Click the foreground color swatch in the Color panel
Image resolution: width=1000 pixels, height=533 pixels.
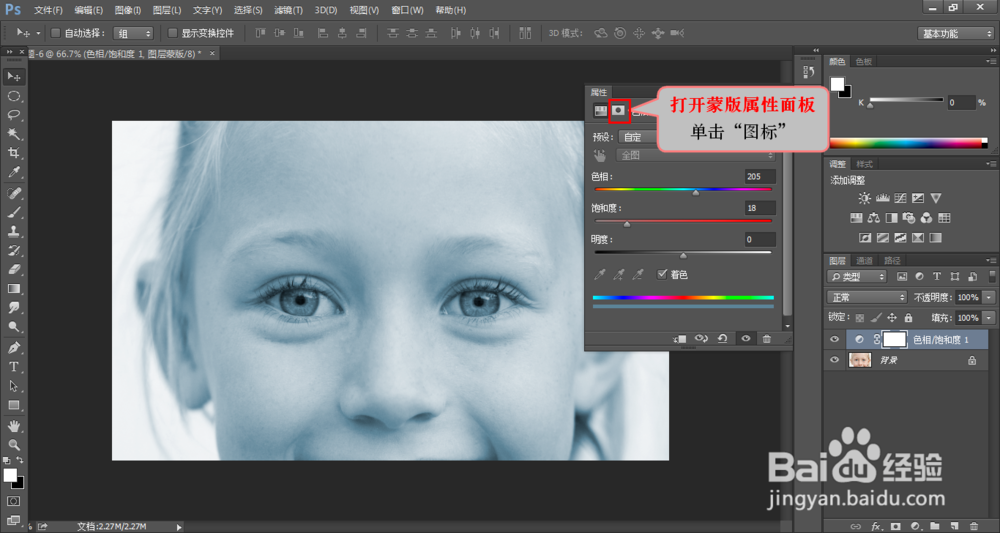pos(836,84)
